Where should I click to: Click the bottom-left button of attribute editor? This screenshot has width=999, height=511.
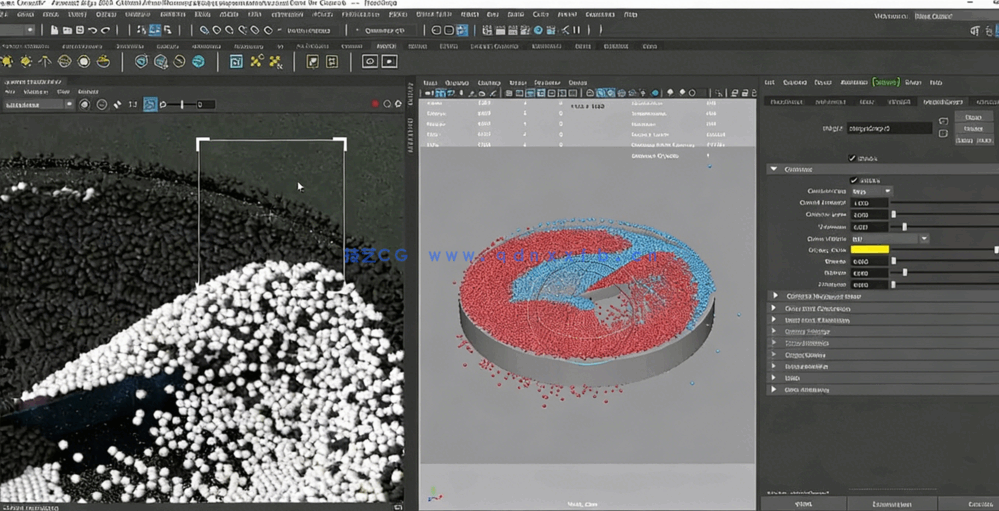[x=803, y=505]
